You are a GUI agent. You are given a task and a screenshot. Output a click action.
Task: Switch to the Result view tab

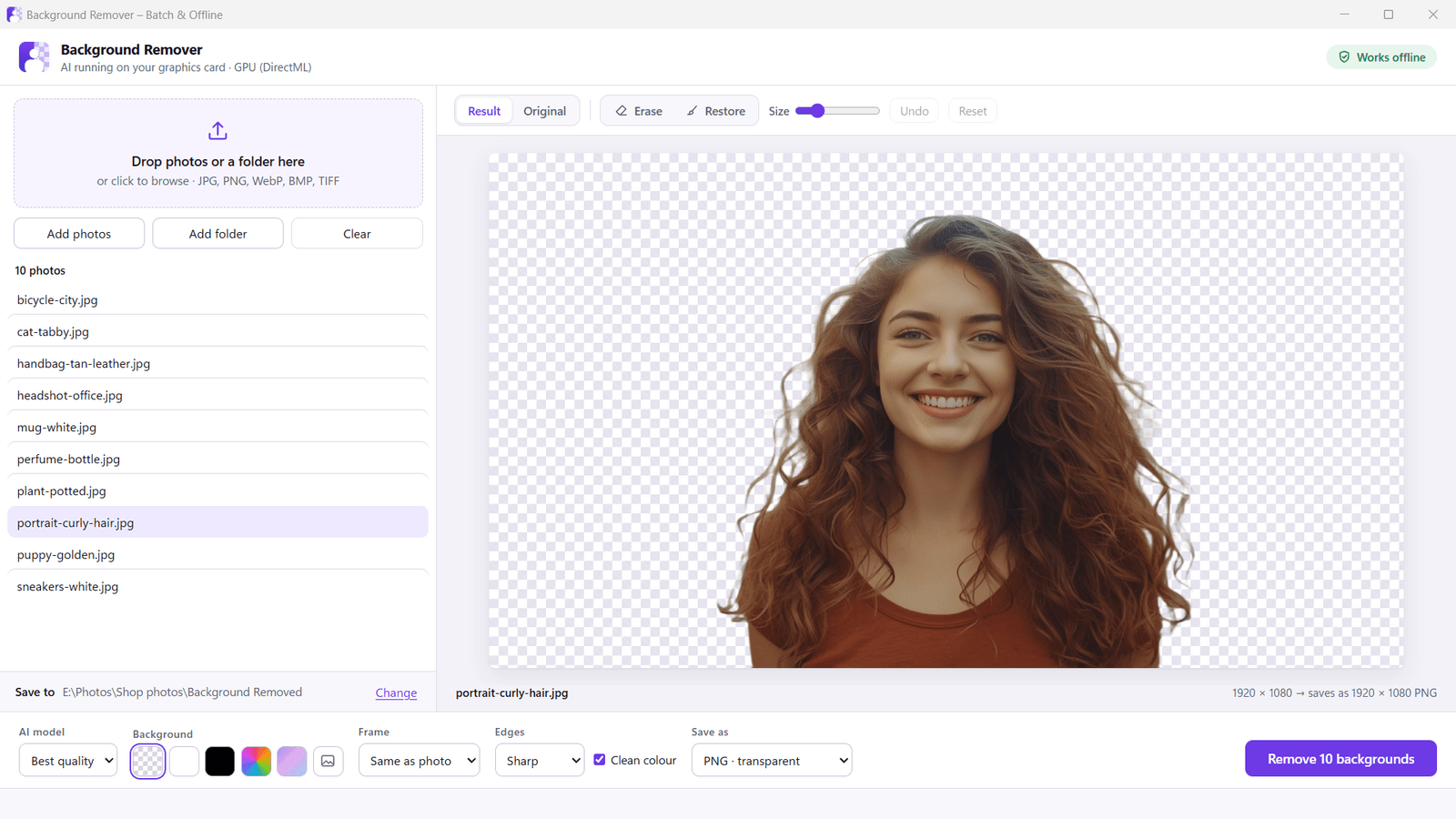(x=484, y=111)
